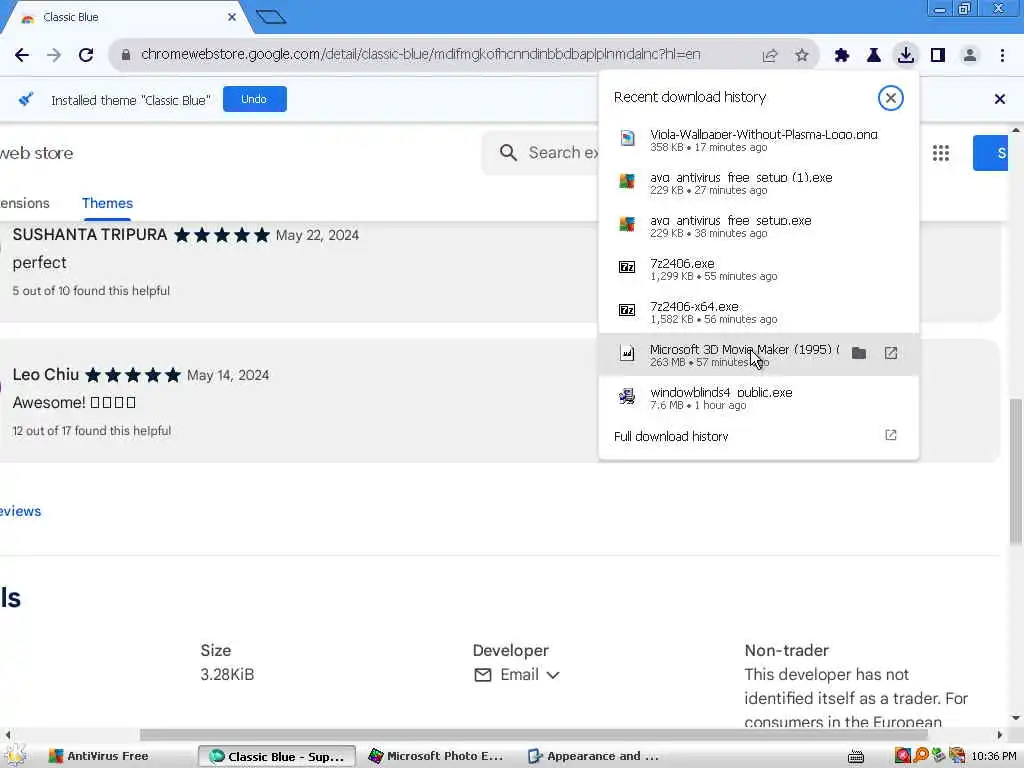Click the Classic Blue taskbar button
1024x768 pixels.
click(278, 756)
